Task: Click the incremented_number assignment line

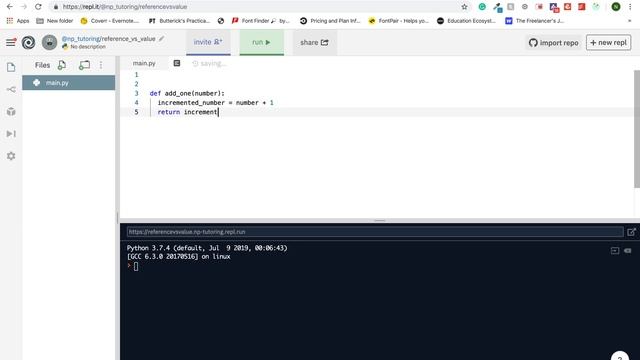Action: 216,103
